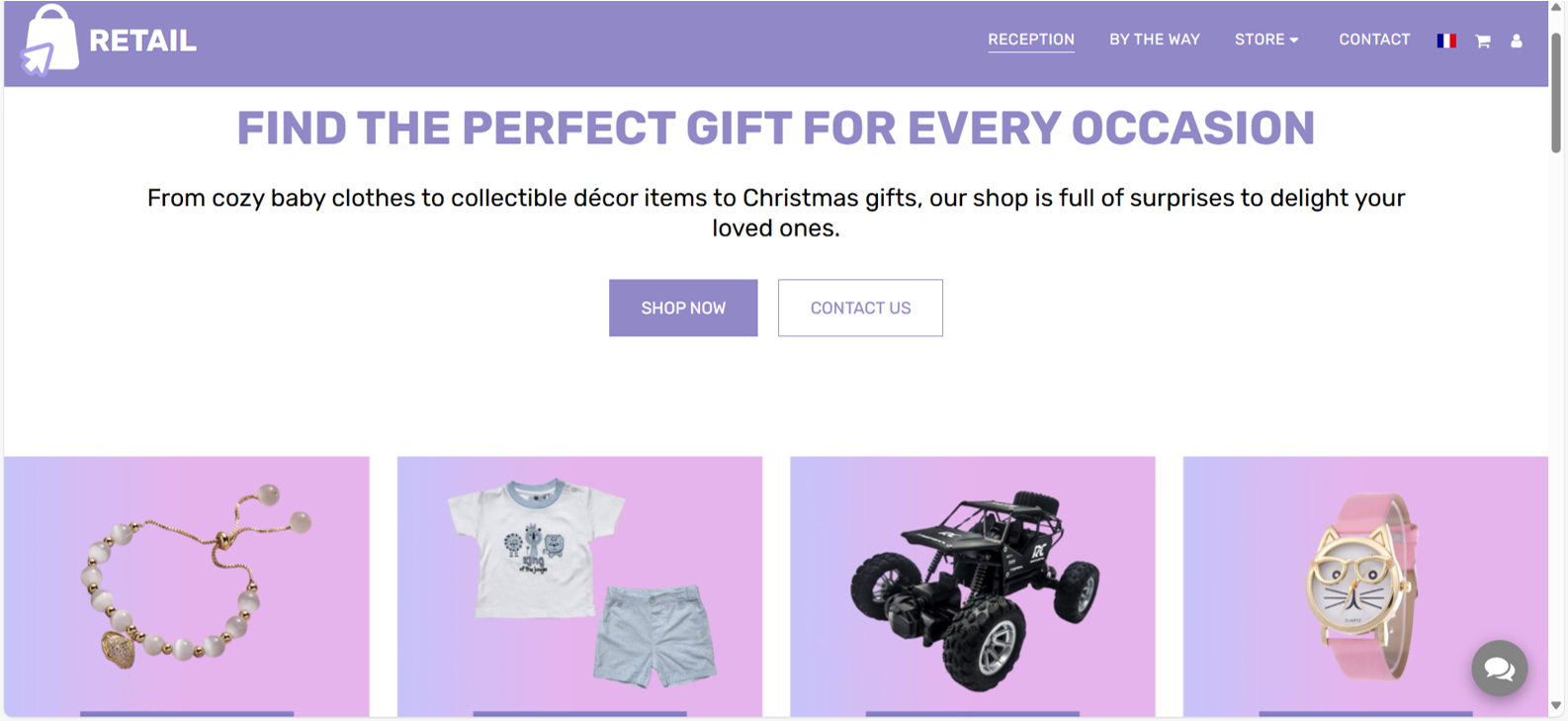Go to the Reception menu item

tap(1031, 40)
